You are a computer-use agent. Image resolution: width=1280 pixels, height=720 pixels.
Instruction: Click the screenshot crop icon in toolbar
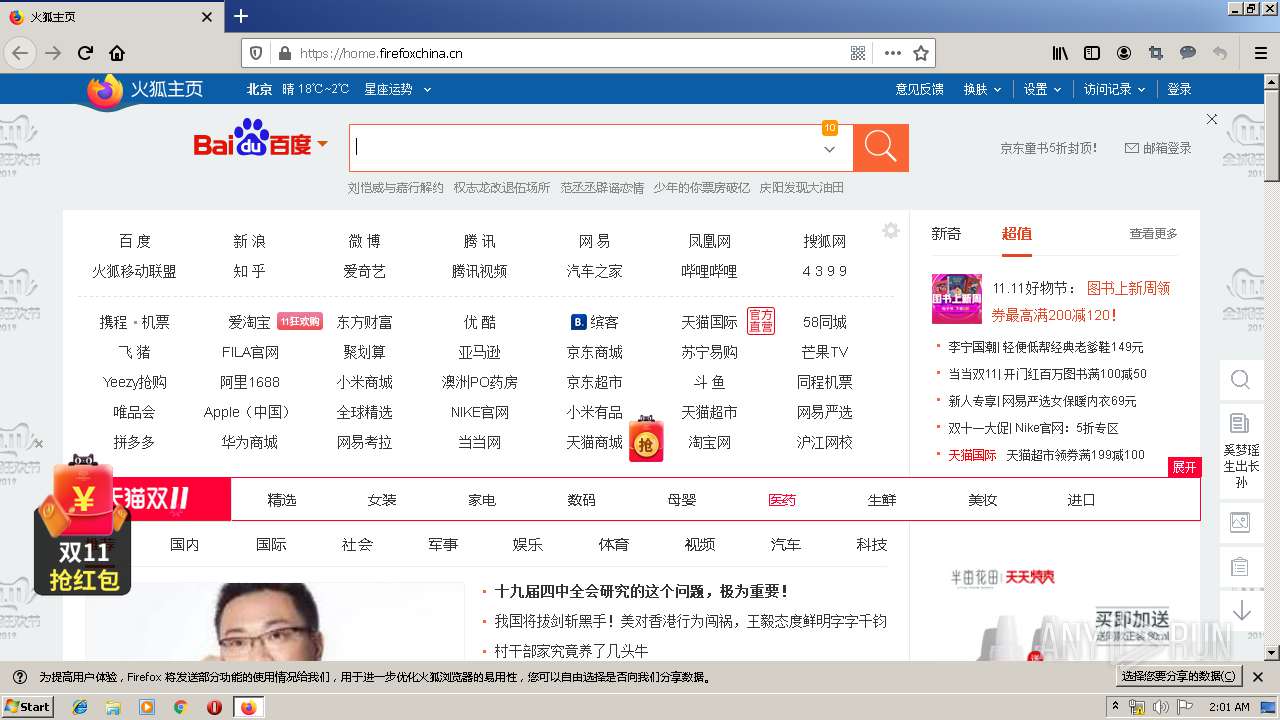[x=1156, y=53]
